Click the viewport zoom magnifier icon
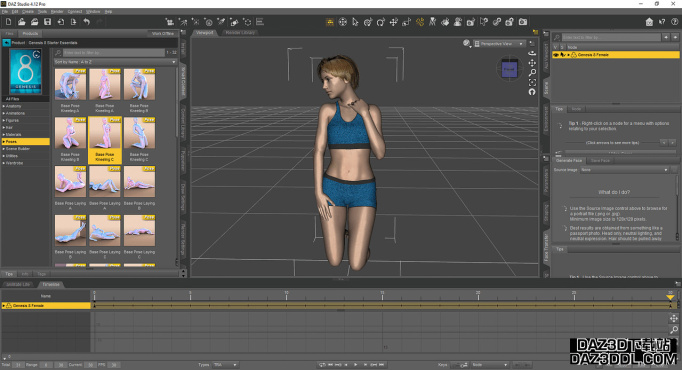682x370 pixels. [x=532, y=73]
